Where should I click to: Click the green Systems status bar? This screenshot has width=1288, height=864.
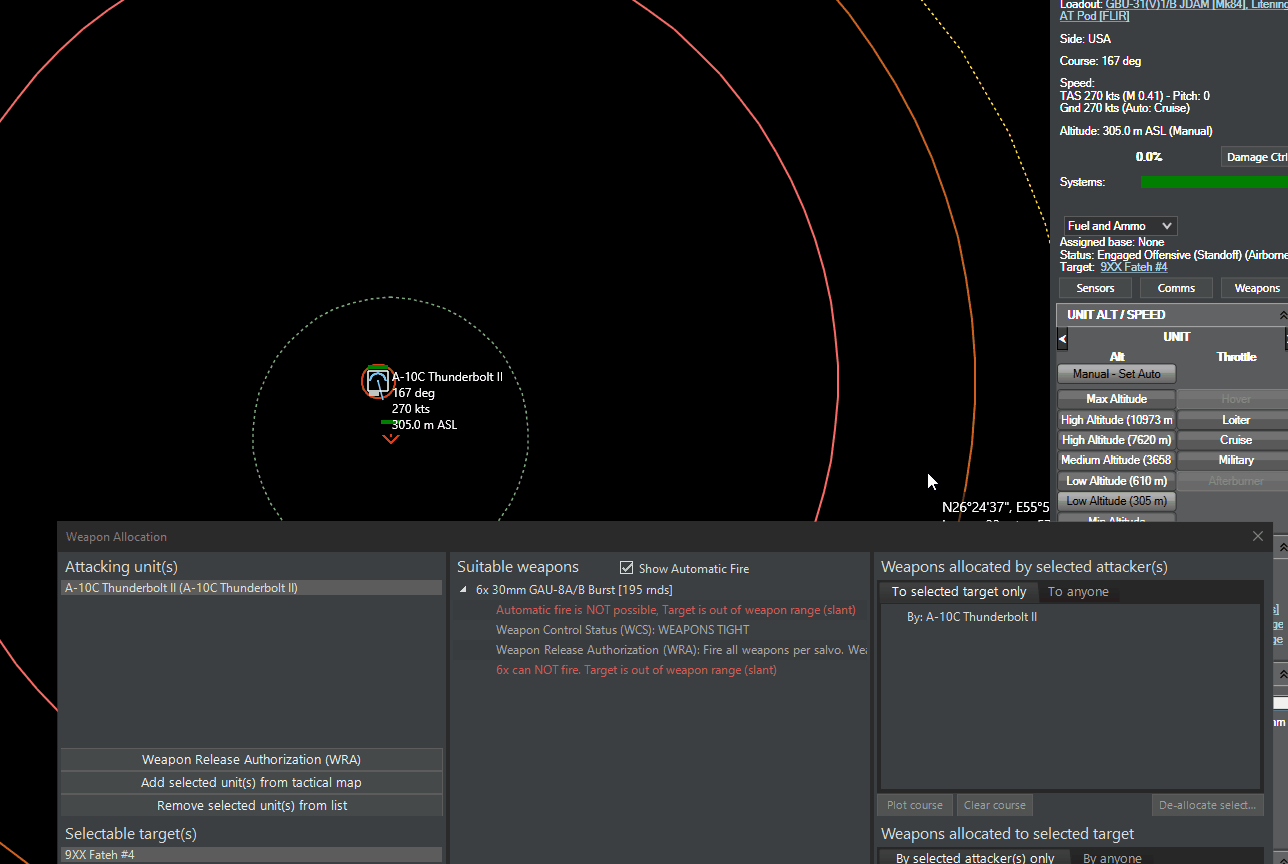click(1214, 182)
